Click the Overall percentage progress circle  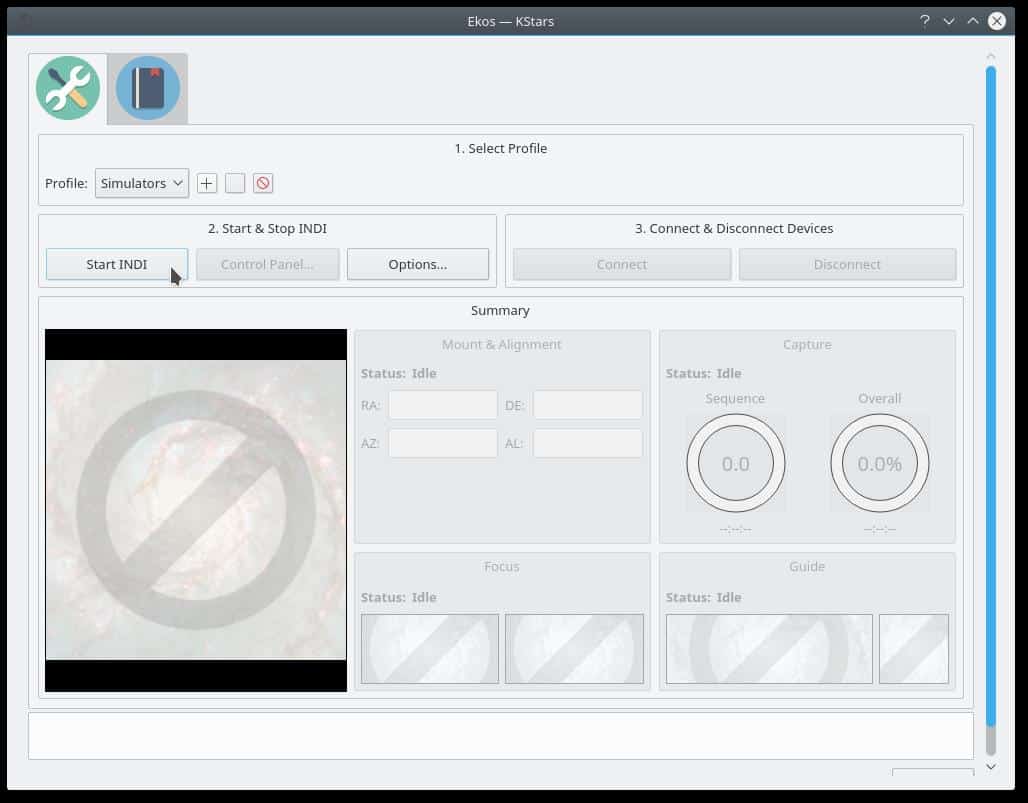pos(880,463)
